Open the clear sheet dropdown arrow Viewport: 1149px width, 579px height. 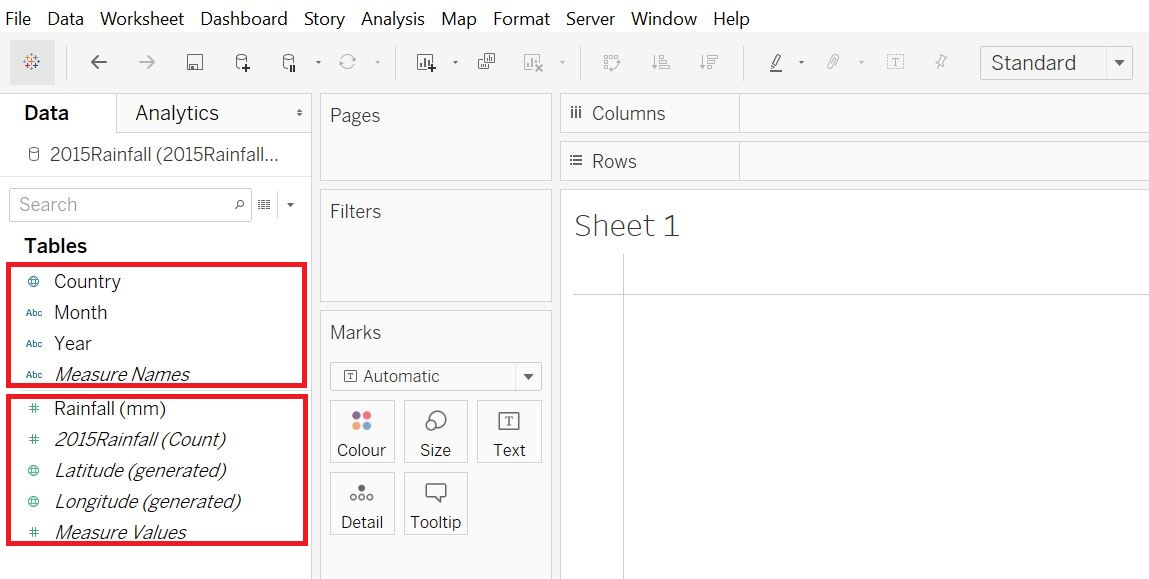coord(563,63)
